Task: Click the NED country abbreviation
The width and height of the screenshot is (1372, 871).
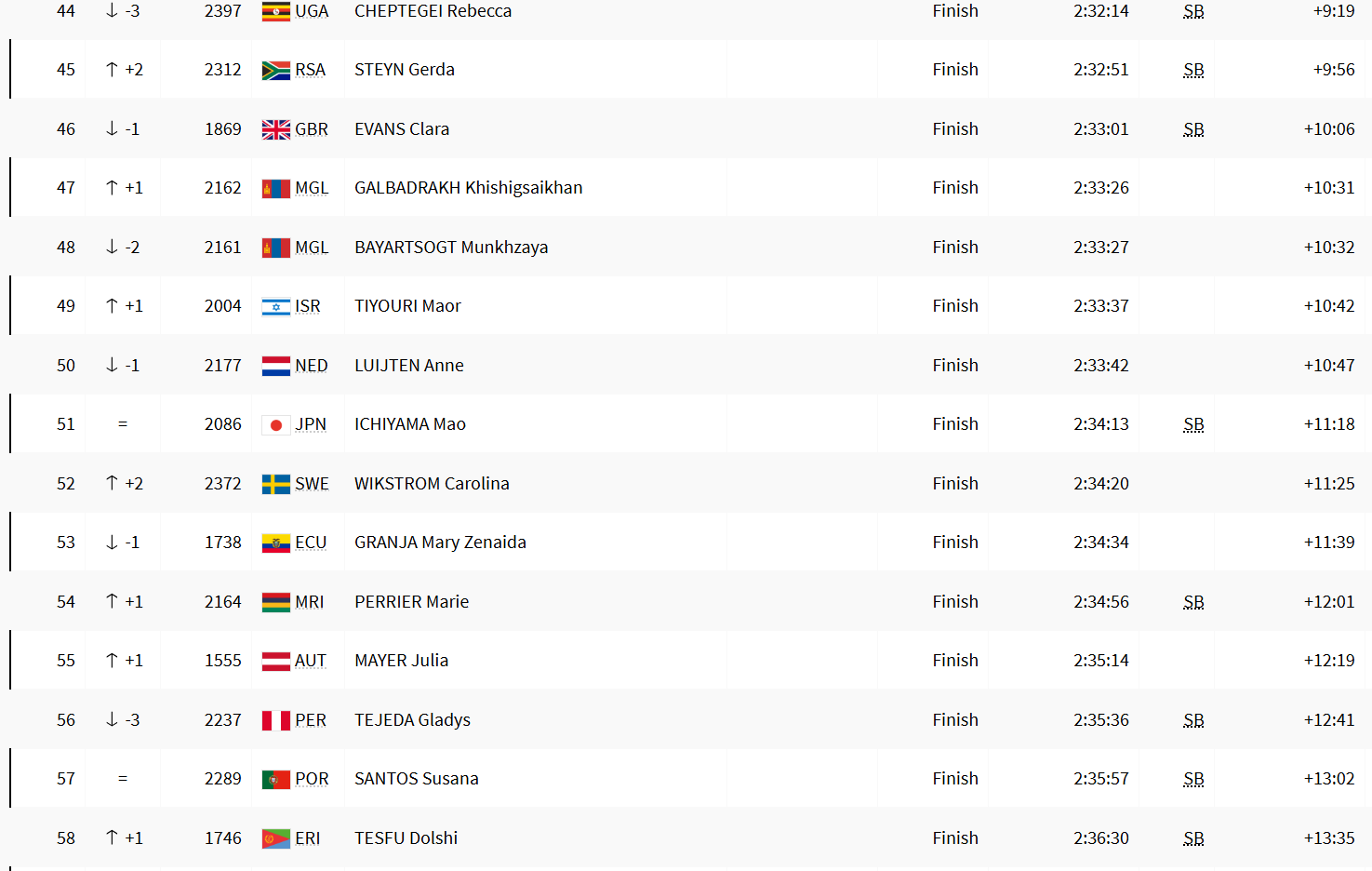Action: 312,366
